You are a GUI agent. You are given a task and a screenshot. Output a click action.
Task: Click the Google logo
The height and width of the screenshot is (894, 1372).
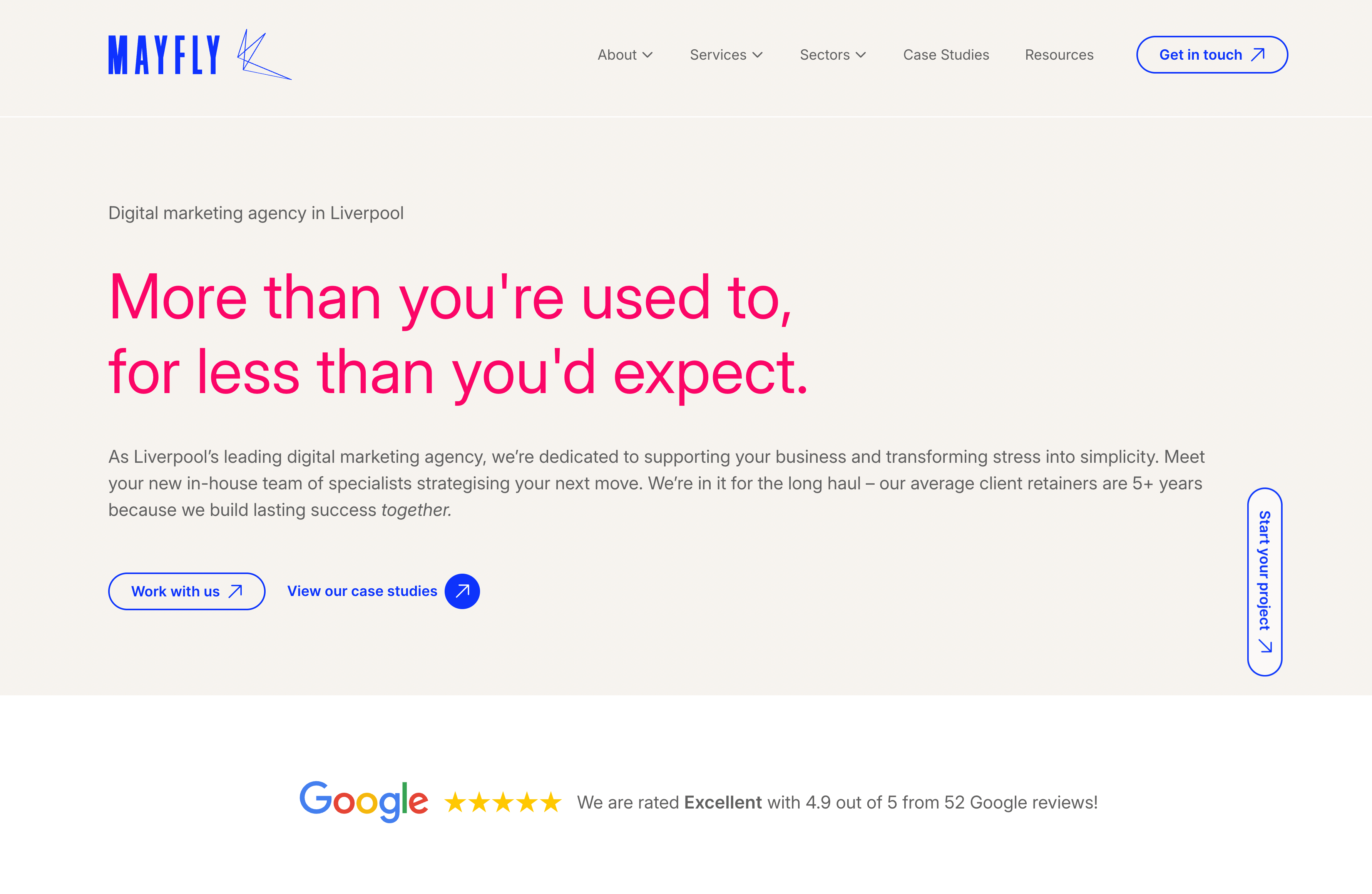pyautogui.click(x=364, y=801)
